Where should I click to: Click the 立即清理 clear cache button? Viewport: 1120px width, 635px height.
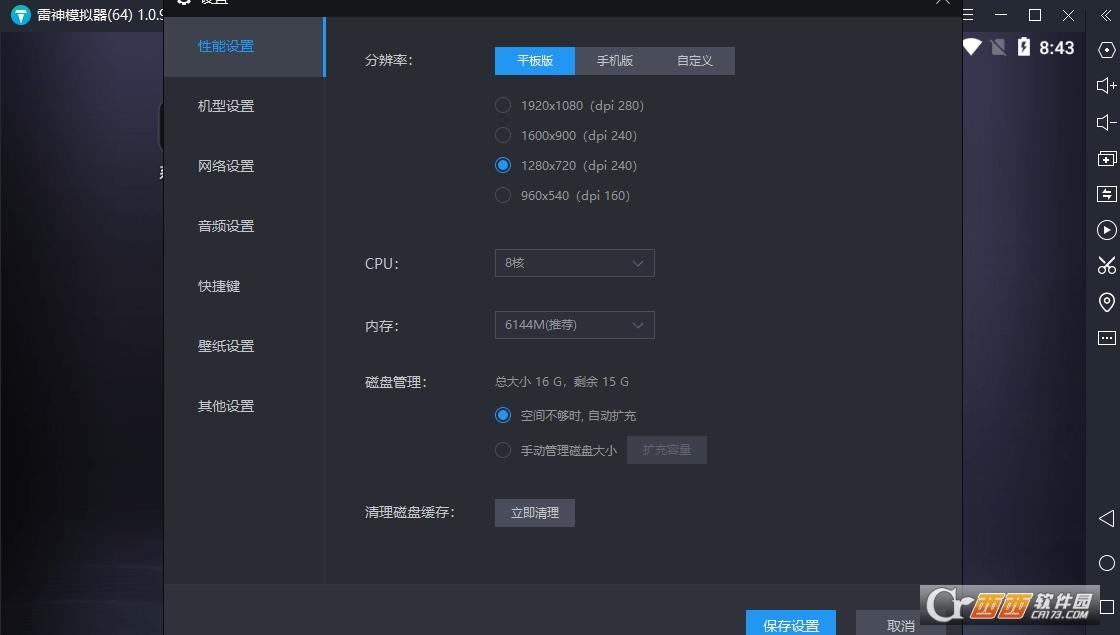tap(534, 513)
